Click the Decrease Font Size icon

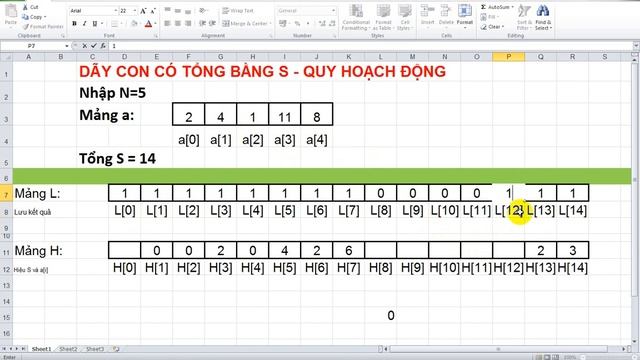[153, 11]
